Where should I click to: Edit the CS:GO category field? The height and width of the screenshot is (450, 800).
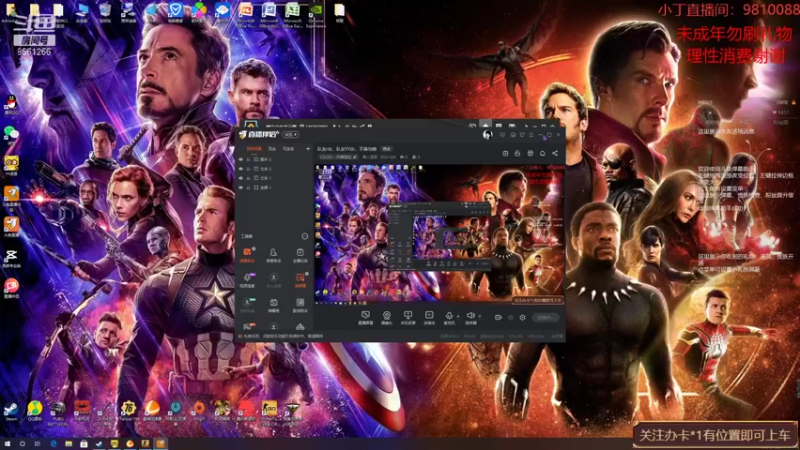(339, 157)
